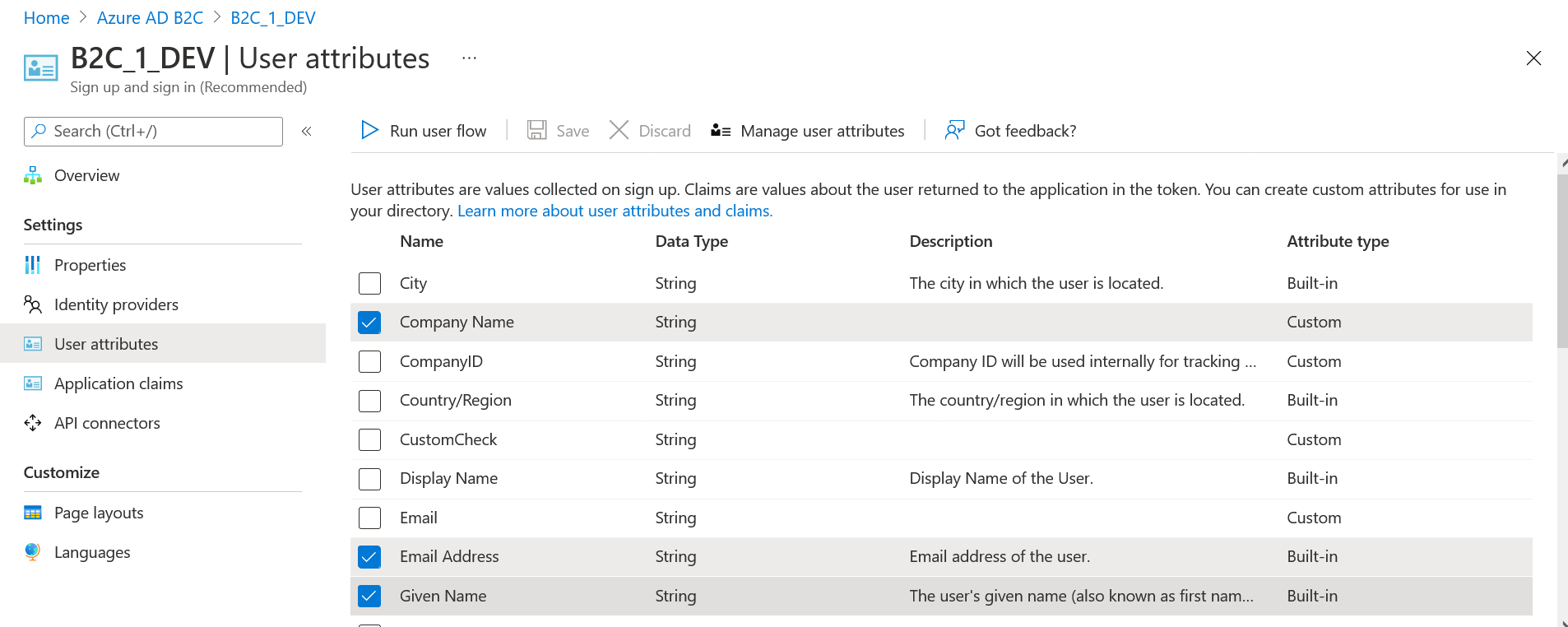Select User attributes menu item

pyautogui.click(x=163, y=344)
